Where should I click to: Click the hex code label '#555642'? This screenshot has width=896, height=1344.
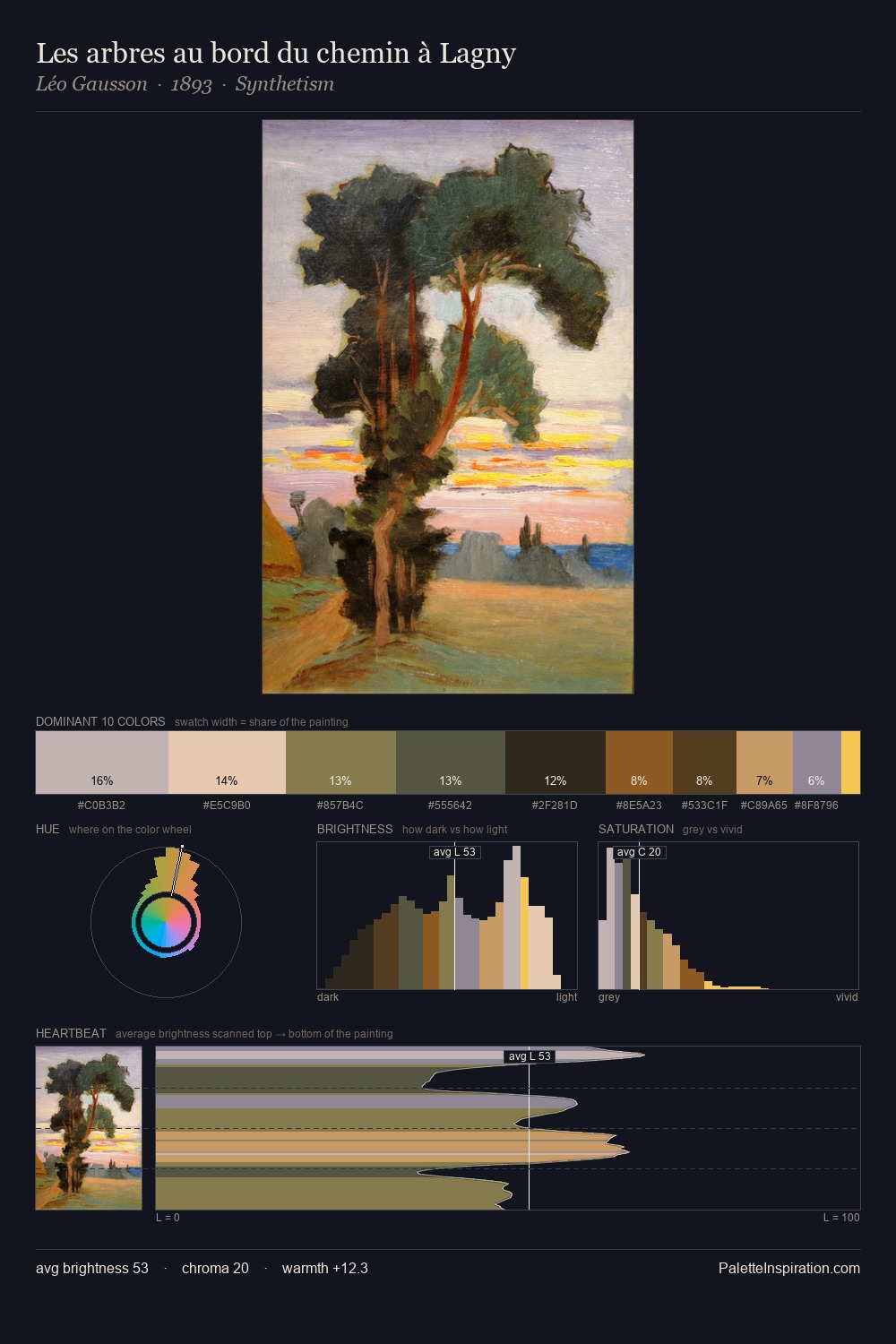(450, 805)
